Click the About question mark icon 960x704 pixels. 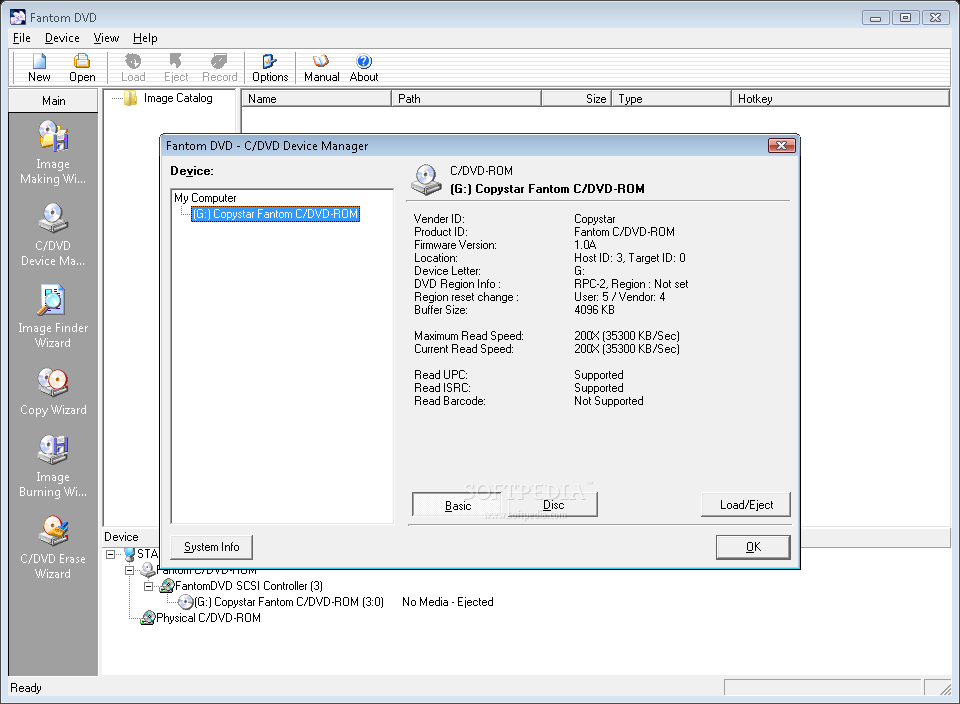[364, 61]
